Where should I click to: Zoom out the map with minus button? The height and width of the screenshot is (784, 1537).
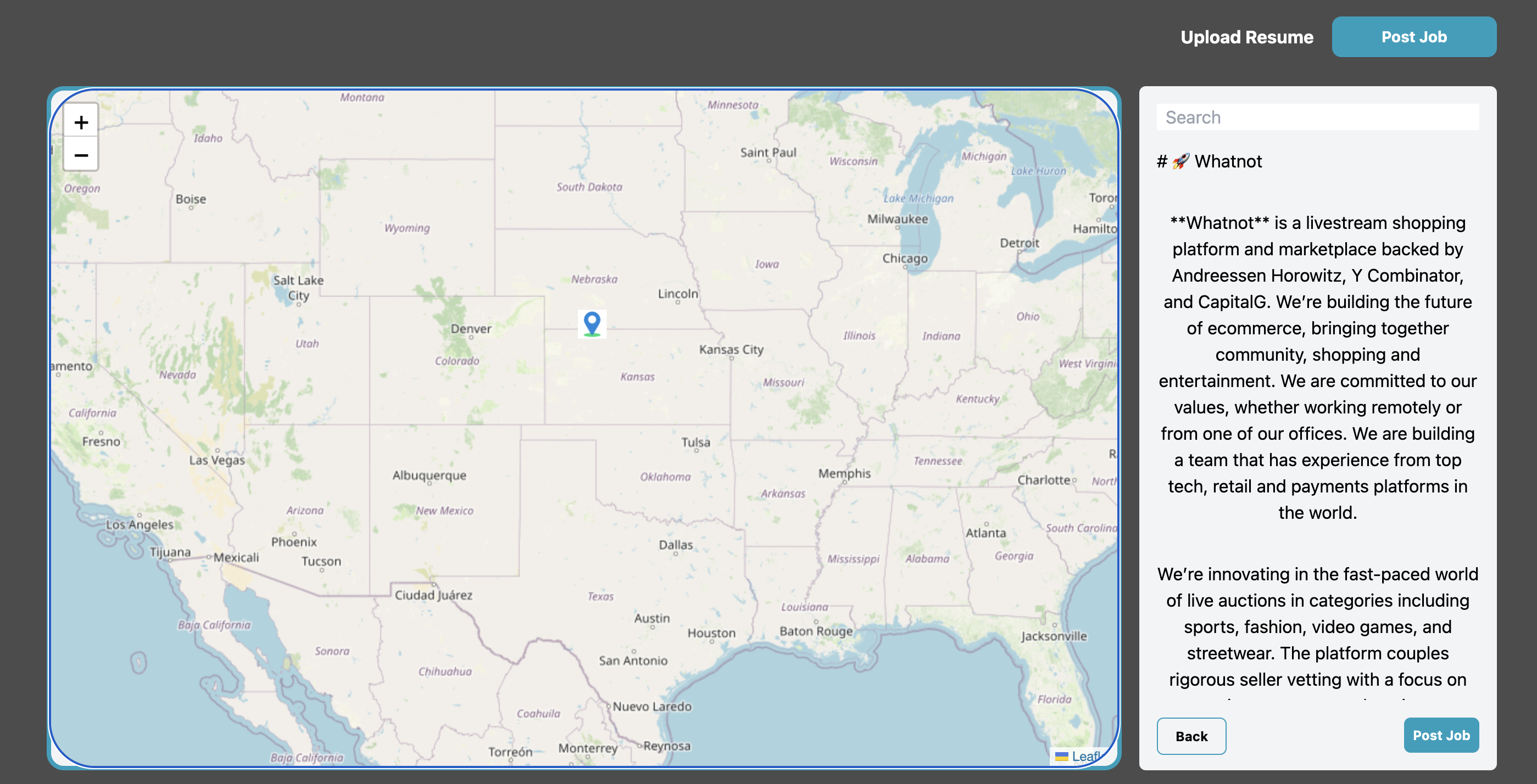point(81,155)
